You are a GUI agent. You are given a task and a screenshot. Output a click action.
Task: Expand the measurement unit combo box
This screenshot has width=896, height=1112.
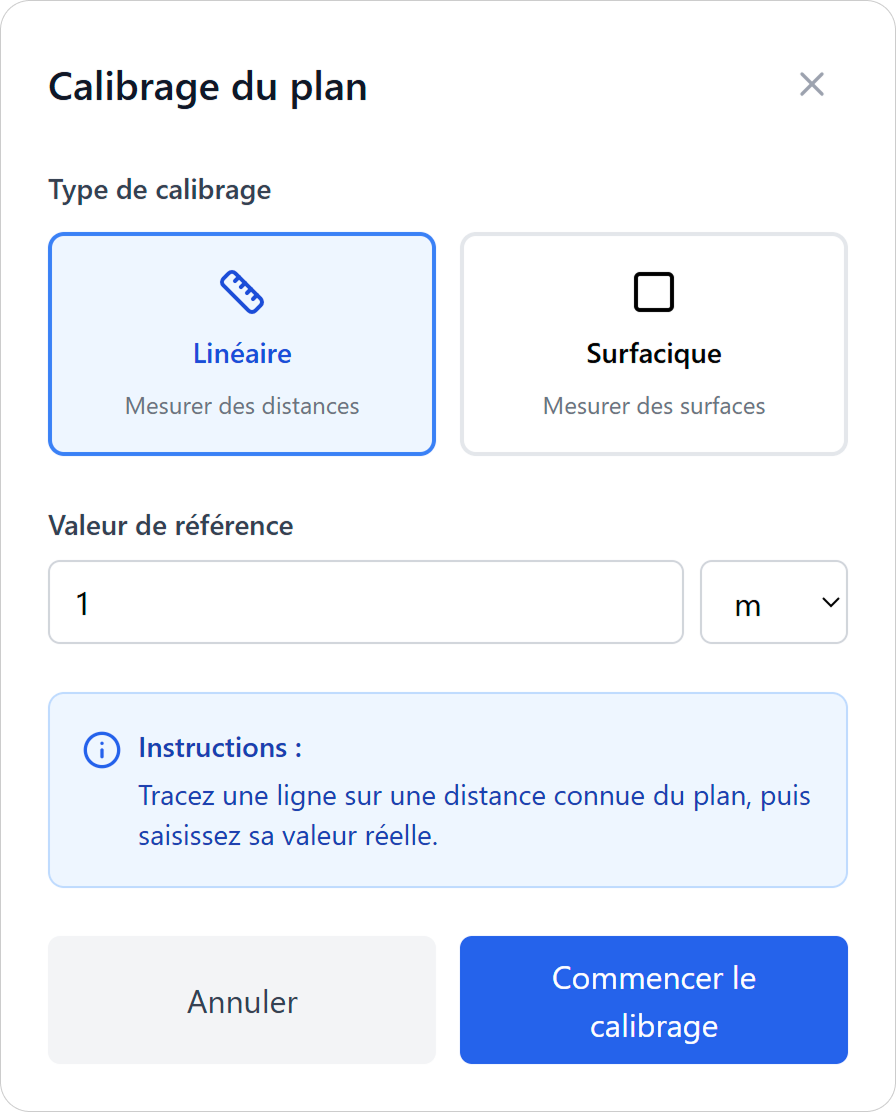click(774, 602)
